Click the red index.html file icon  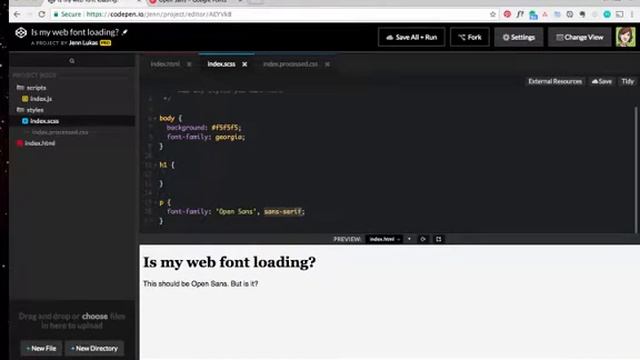pos(20,143)
